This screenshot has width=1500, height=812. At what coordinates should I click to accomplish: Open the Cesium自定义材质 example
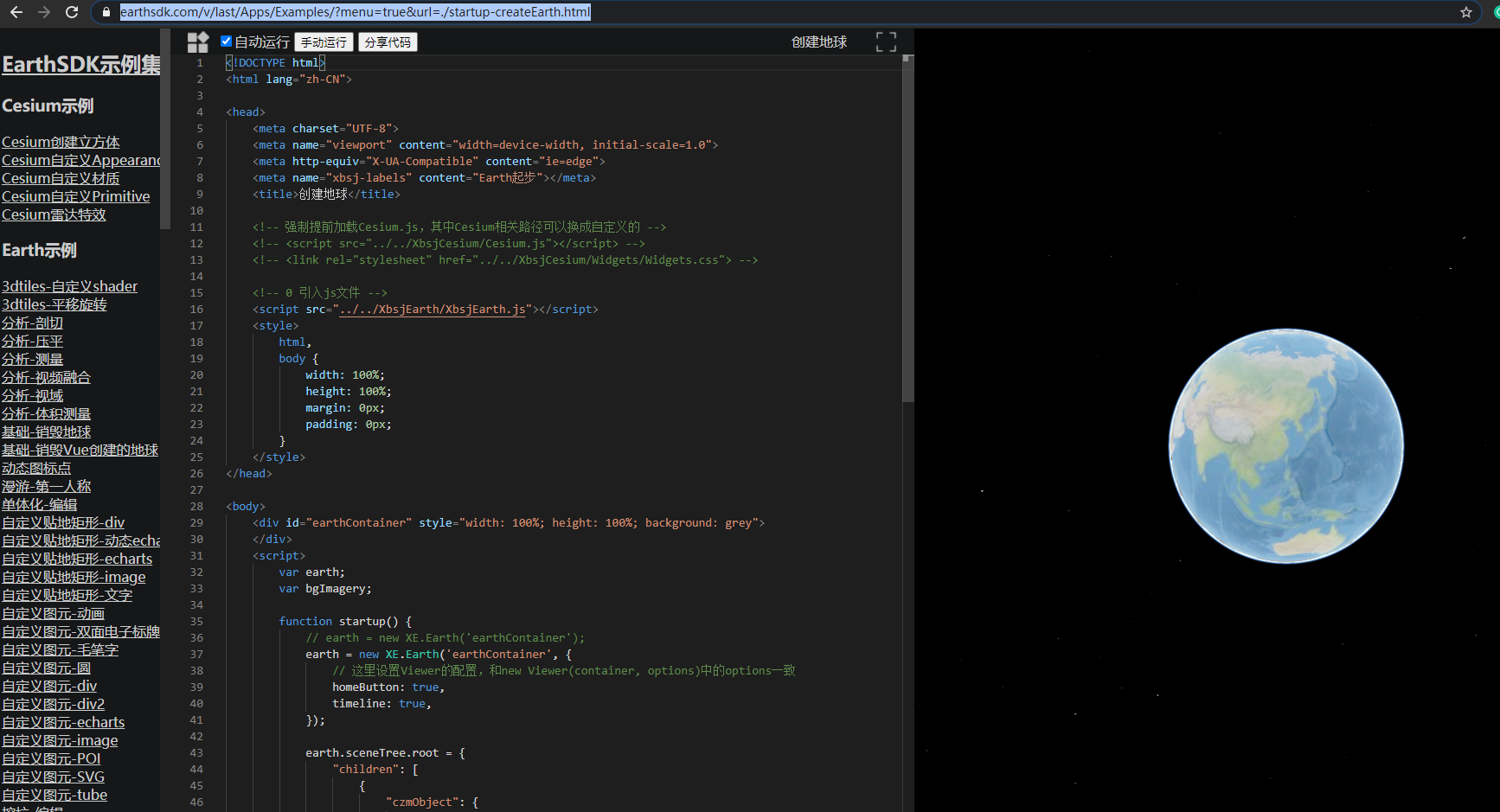(61, 178)
